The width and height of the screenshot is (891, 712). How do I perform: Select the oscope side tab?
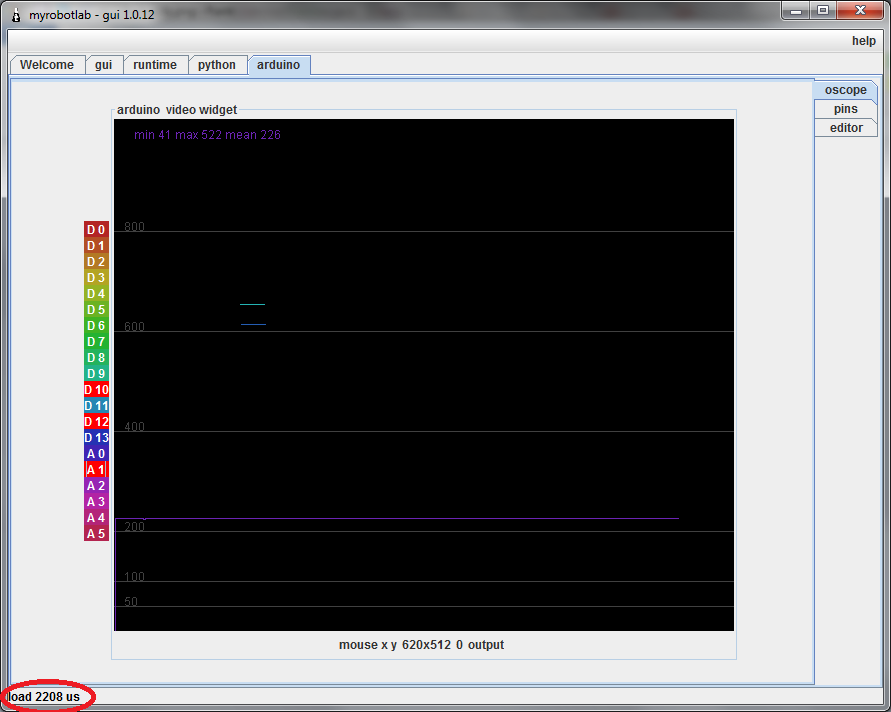click(x=846, y=90)
